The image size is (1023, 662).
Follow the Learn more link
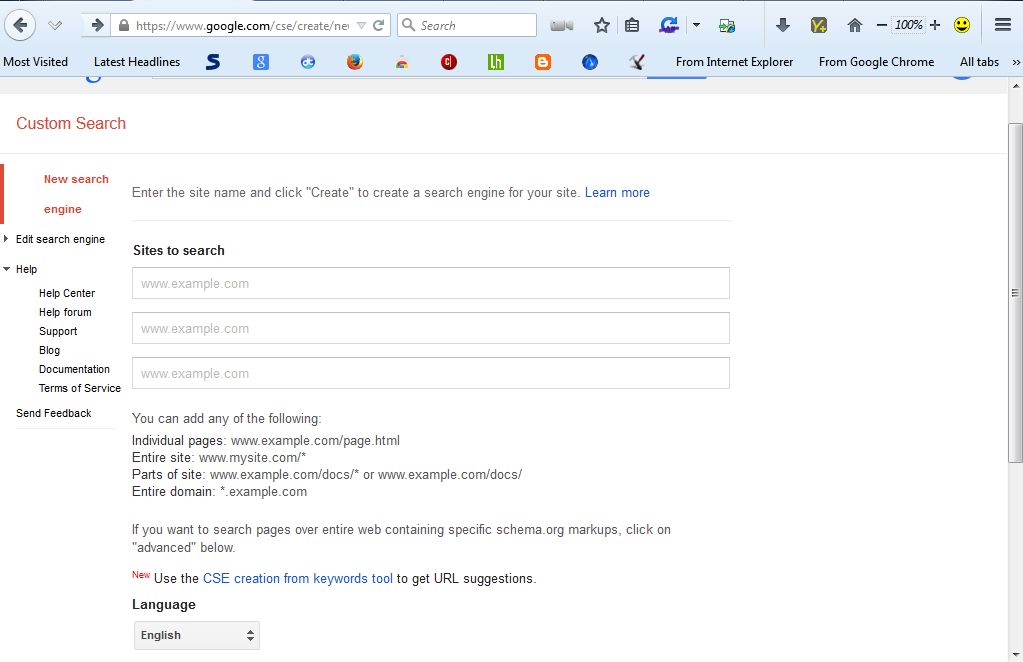[x=617, y=192]
